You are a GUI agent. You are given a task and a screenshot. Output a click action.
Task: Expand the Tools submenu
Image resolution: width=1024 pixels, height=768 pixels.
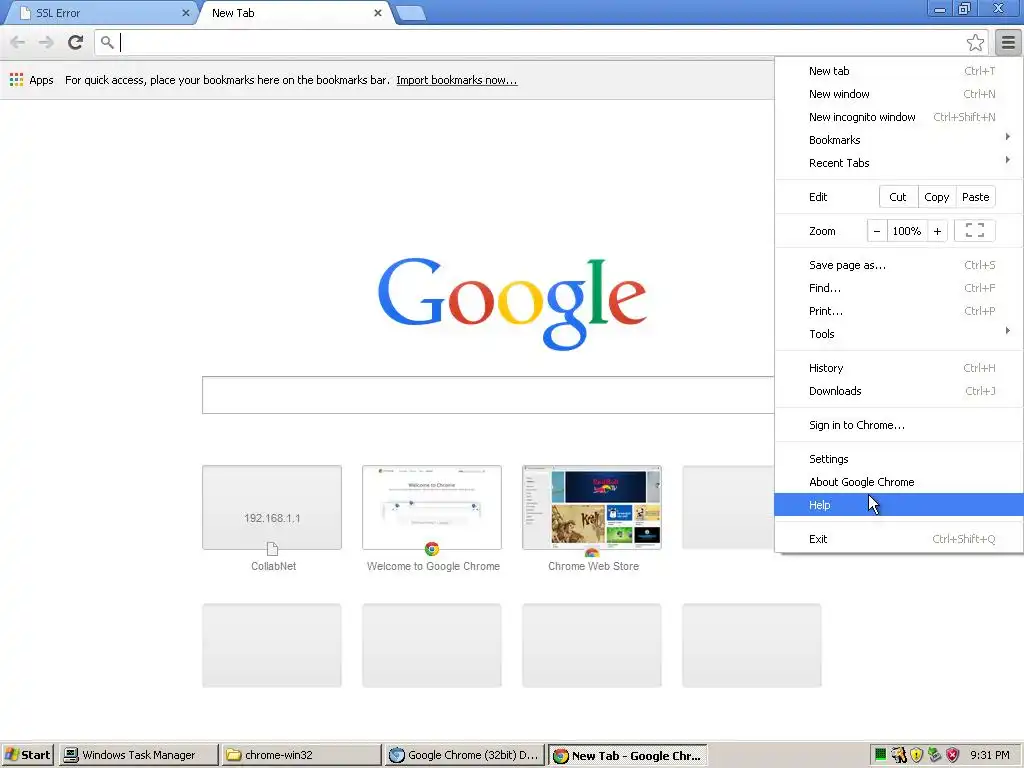[x=899, y=334]
